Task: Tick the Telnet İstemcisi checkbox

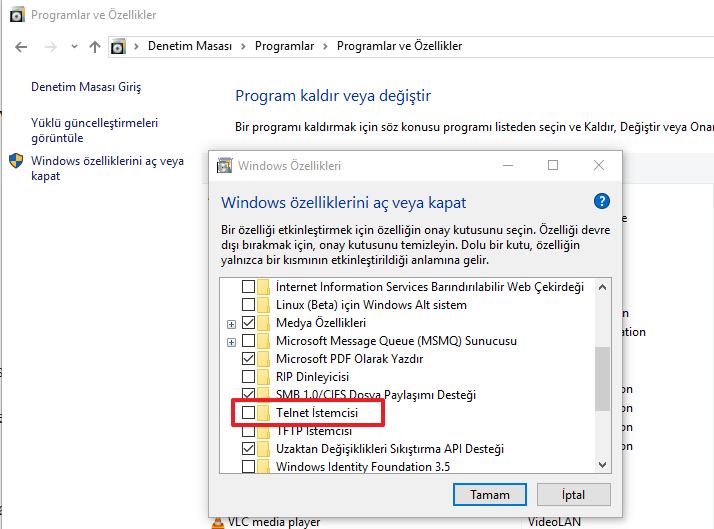Action: click(248, 412)
